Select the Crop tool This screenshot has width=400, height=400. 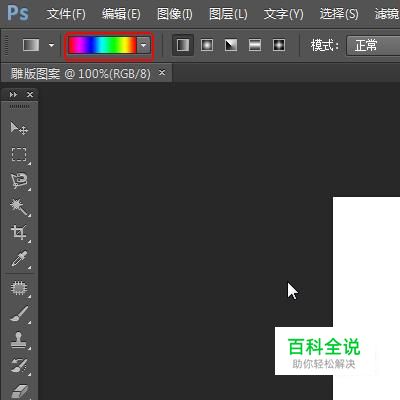click(19, 232)
